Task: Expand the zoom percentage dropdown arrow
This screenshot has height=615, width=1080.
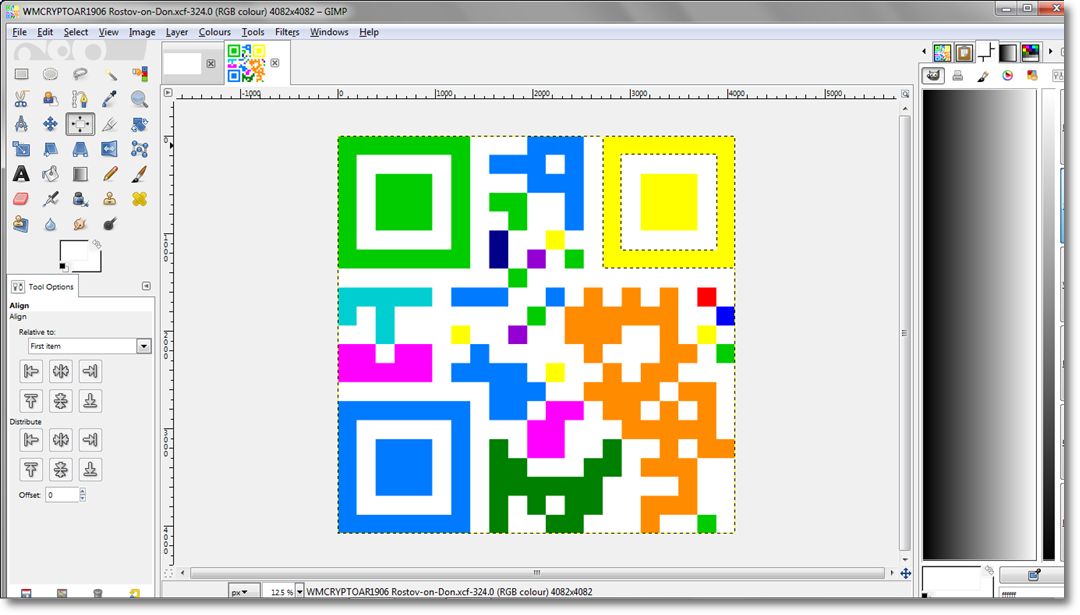Action: 300,592
